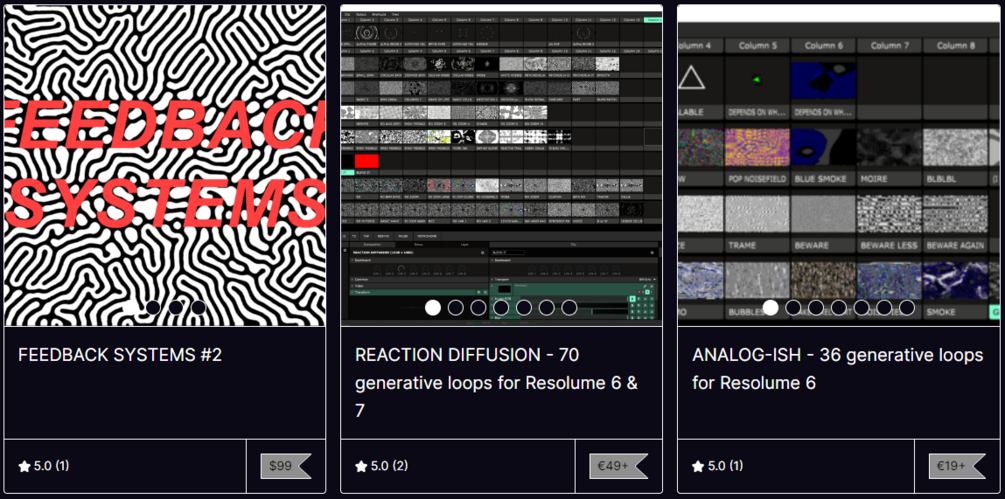This screenshot has width=1005, height=499.
Task: Open the ANALOG-ISH preview screenshot
Action: pos(838,165)
